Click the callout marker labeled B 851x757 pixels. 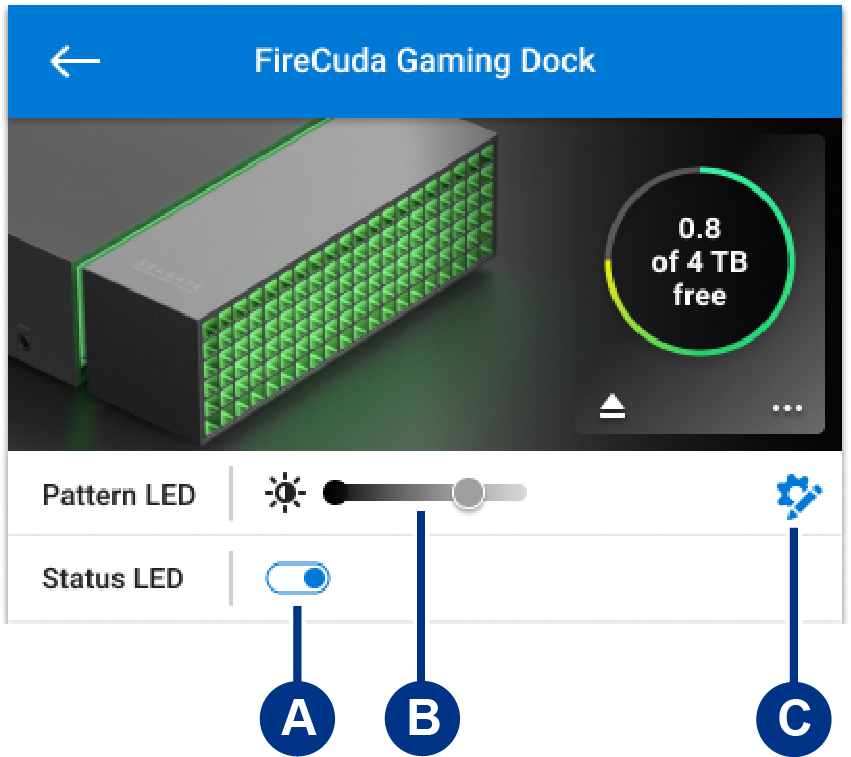[422, 717]
